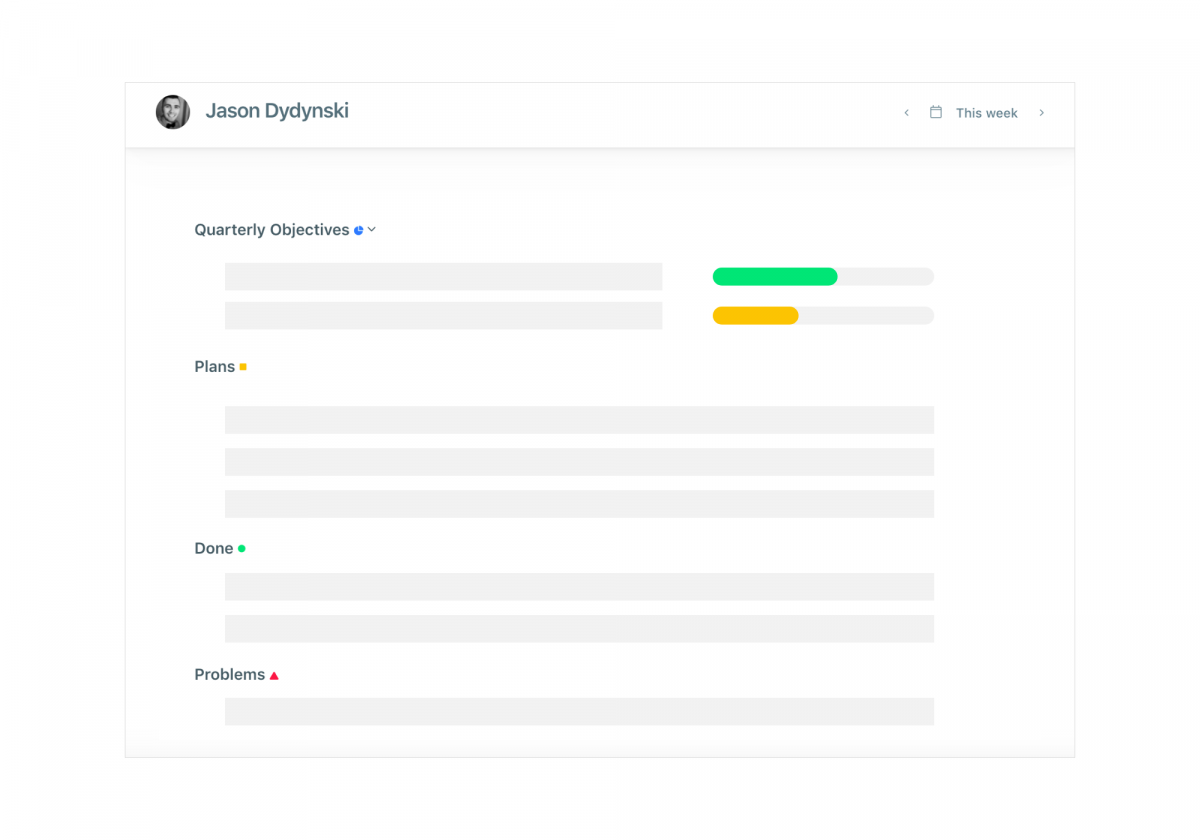This screenshot has width=1200, height=840.
Task: Click the green dot icon next to Done
Action: click(x=241, y=548)
